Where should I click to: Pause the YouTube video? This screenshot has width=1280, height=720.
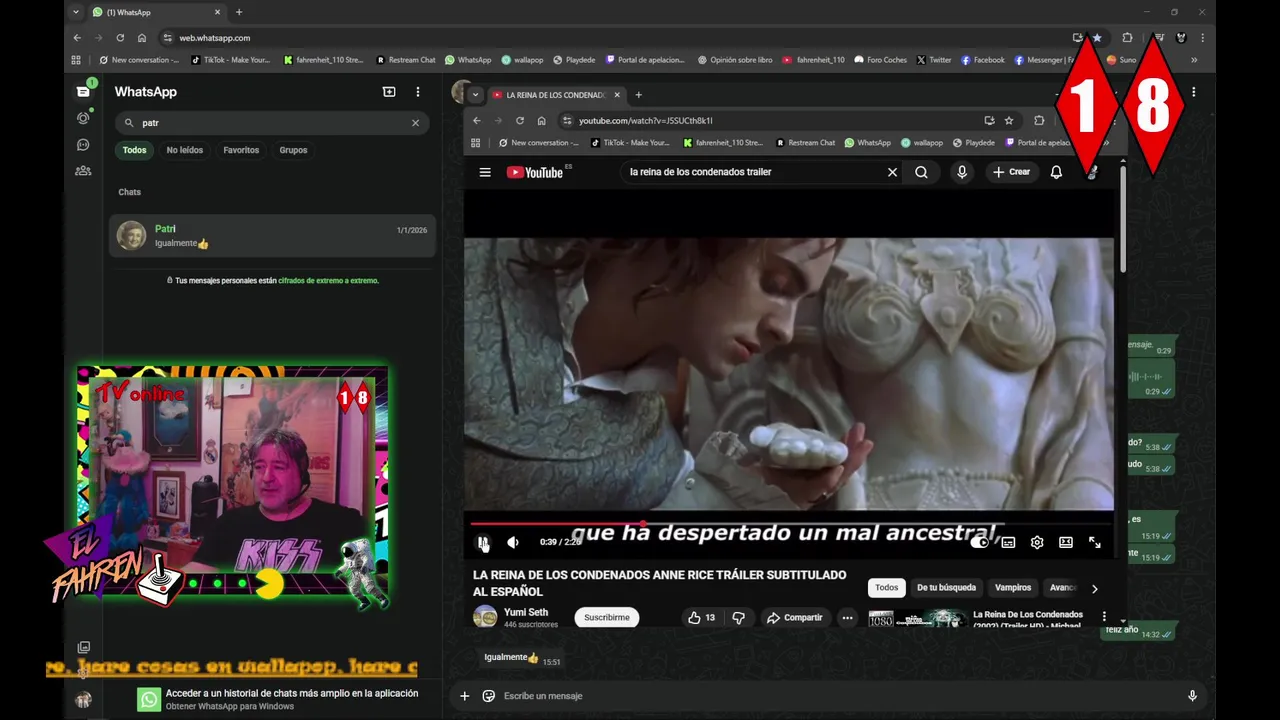[x=483, y=542]
